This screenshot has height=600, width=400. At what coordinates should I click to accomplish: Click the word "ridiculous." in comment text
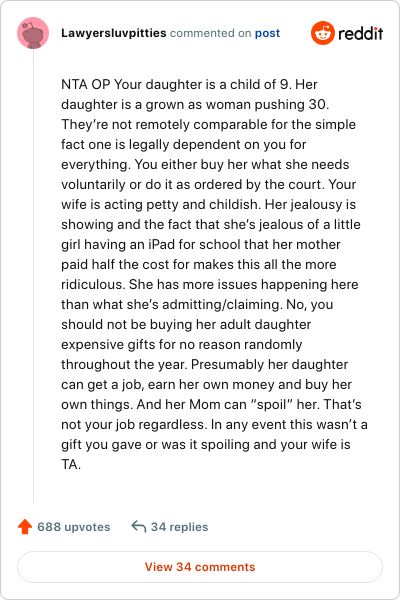pyautogui.click(x=93, y=284)
